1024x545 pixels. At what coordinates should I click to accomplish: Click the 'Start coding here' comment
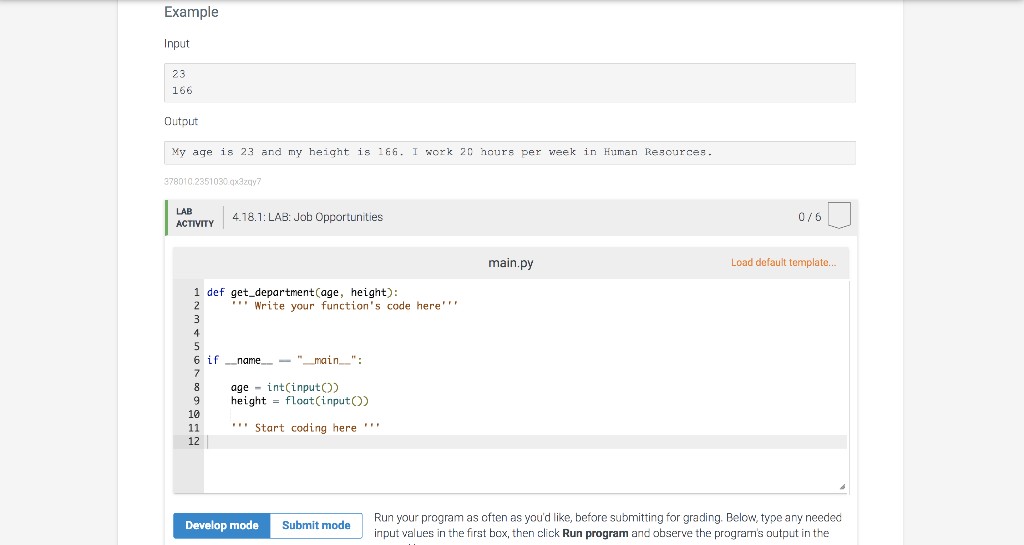click(x=305, y=428)
